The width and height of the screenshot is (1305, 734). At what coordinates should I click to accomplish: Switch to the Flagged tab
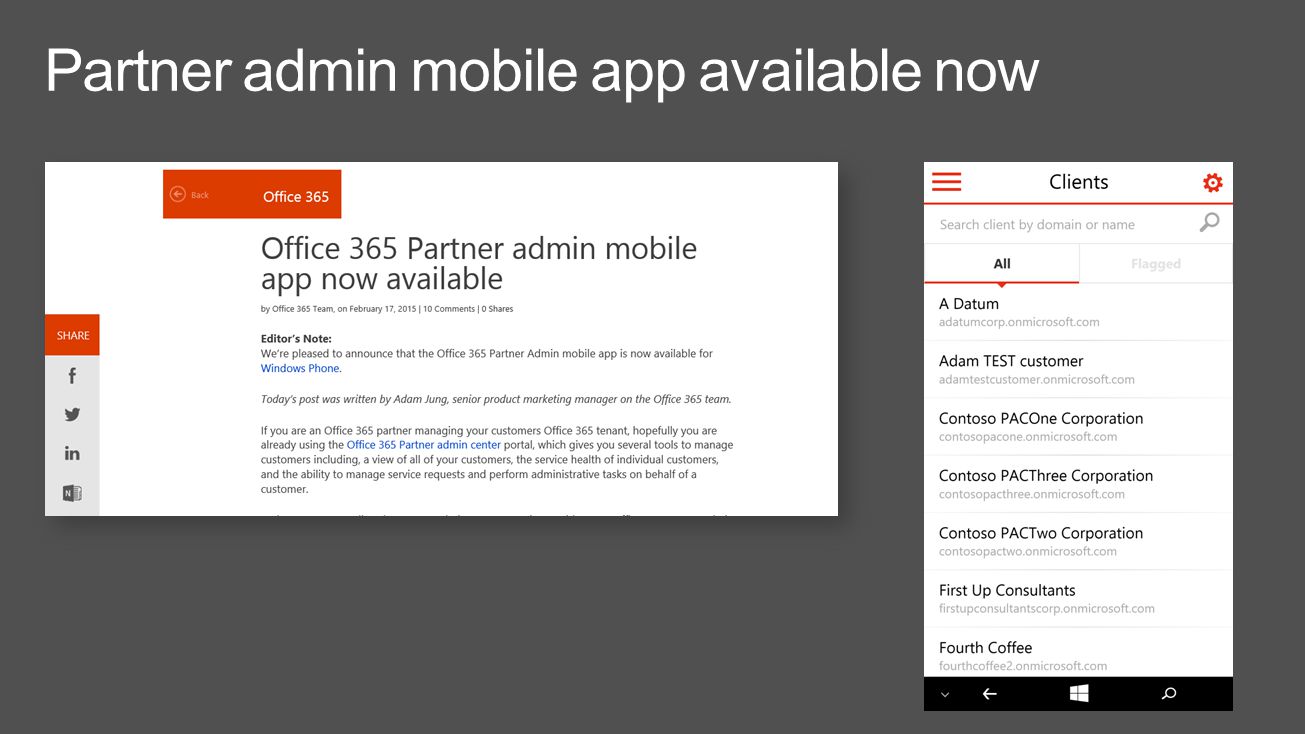pos(1156,264)
